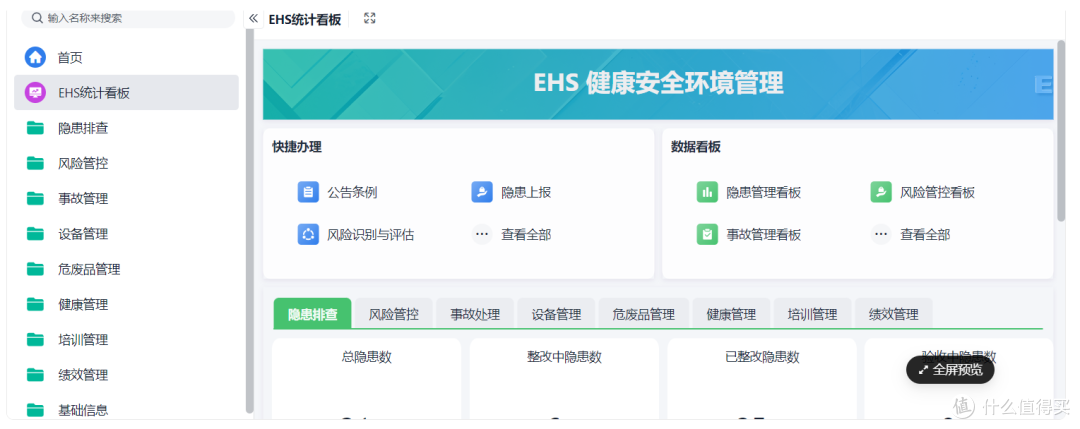1080x429 pixels.
Task: Open the 事故管理看板 link
Action: 763,235
